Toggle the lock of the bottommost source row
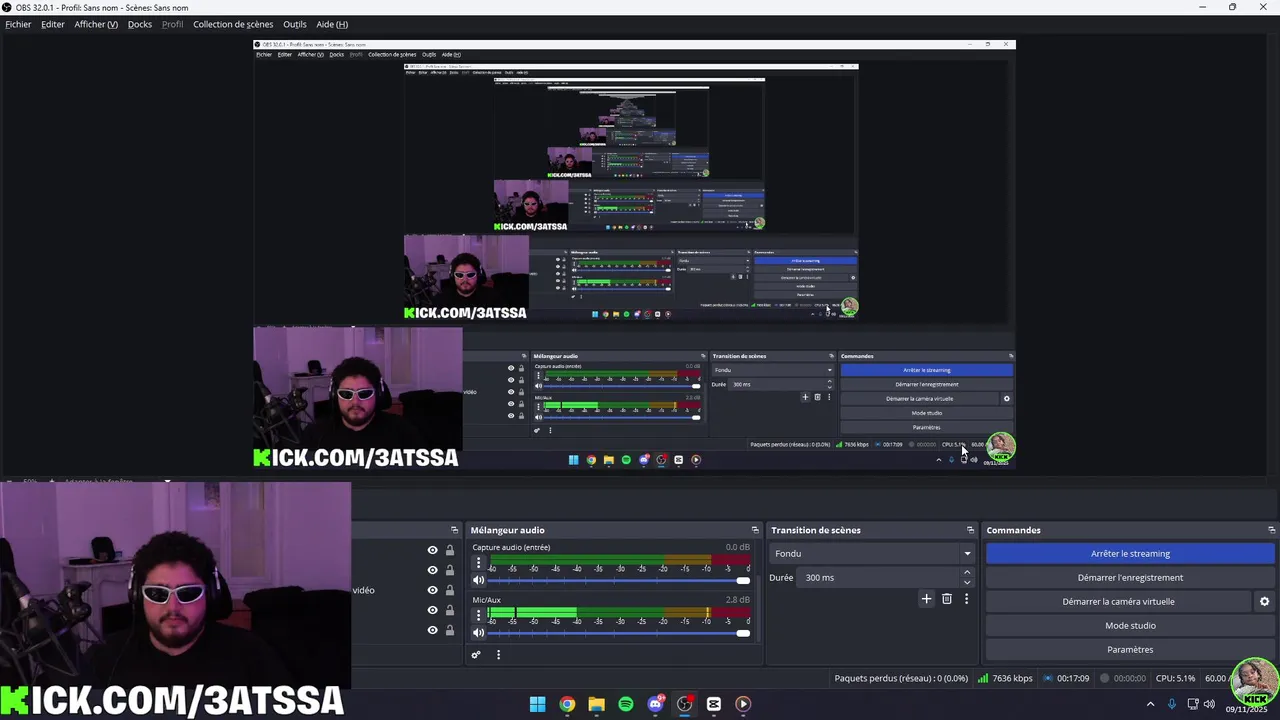 click(x=449, y=630)
